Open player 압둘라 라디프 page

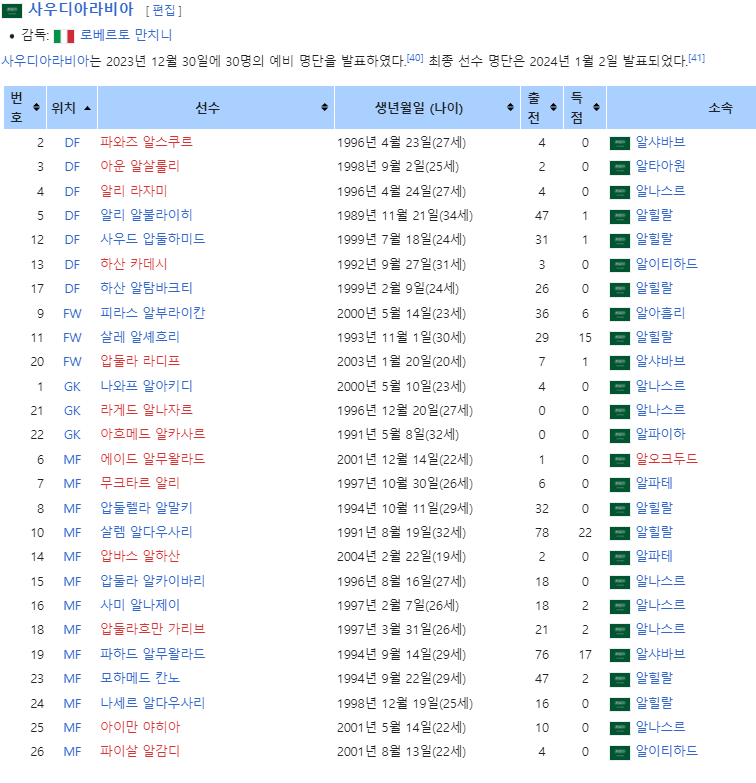pos(140,361)
